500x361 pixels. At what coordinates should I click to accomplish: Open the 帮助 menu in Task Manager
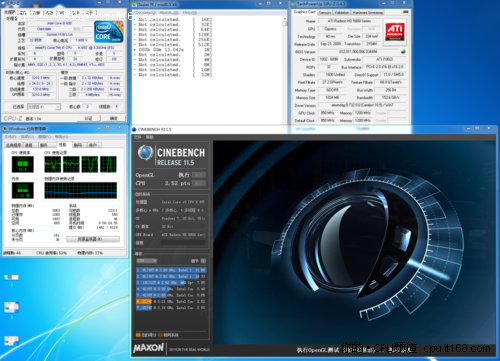[61, 137]
